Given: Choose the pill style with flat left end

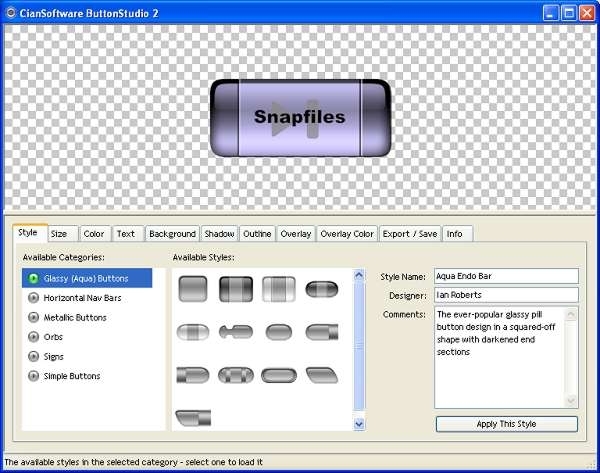Looking at the screenshot, I should coord(193,375).
